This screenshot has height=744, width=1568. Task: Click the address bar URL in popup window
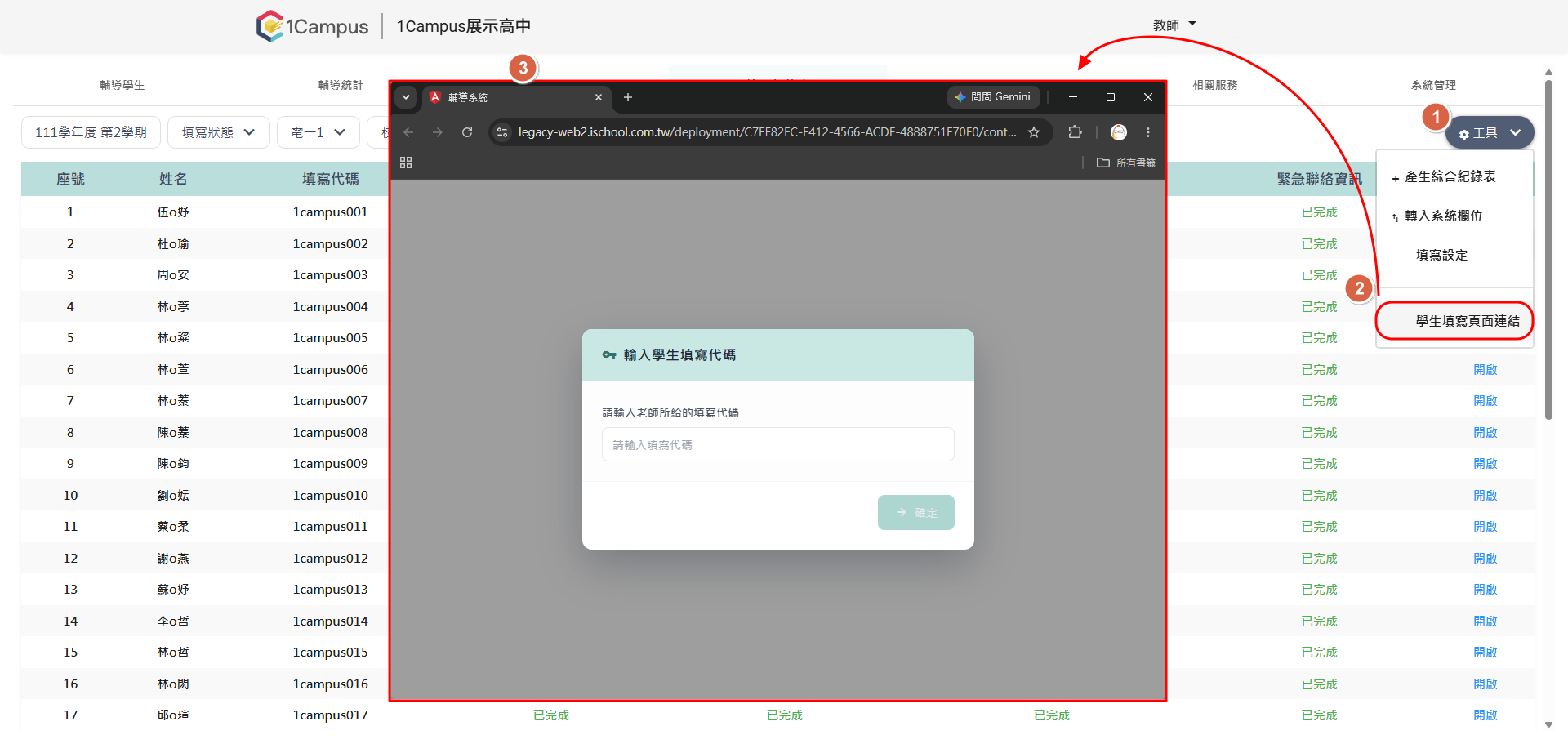(x=768, y=132)
